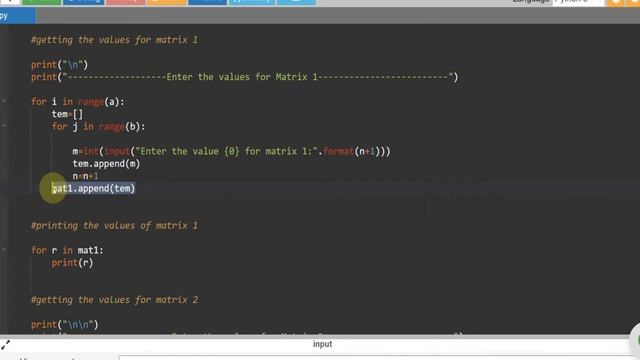Click the comment '#printing the values of matrix 1'
This screenshot has width=640, height=360.
pos(114,226)
